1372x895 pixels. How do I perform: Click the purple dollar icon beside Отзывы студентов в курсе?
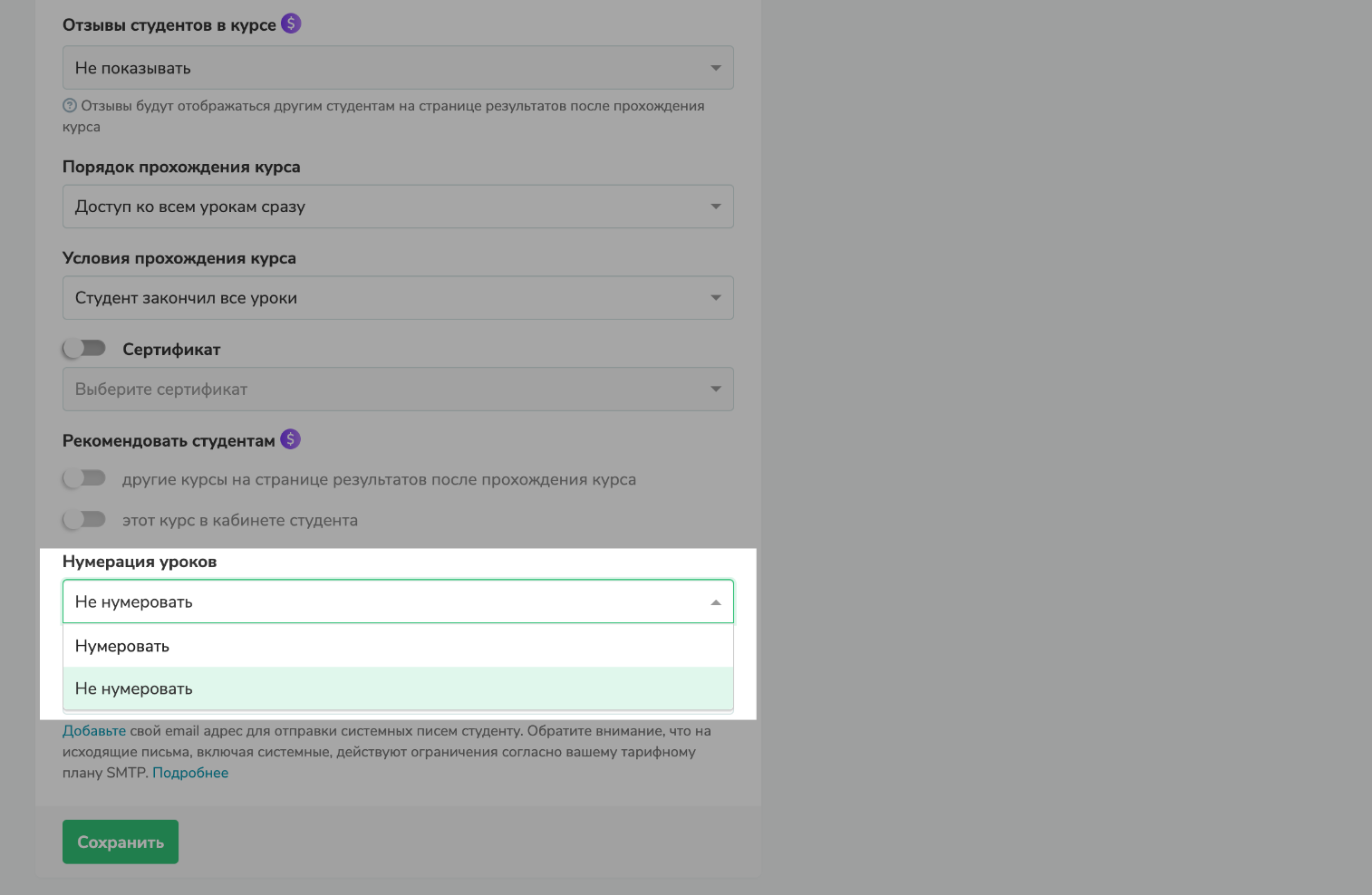[x=290, y=24]
